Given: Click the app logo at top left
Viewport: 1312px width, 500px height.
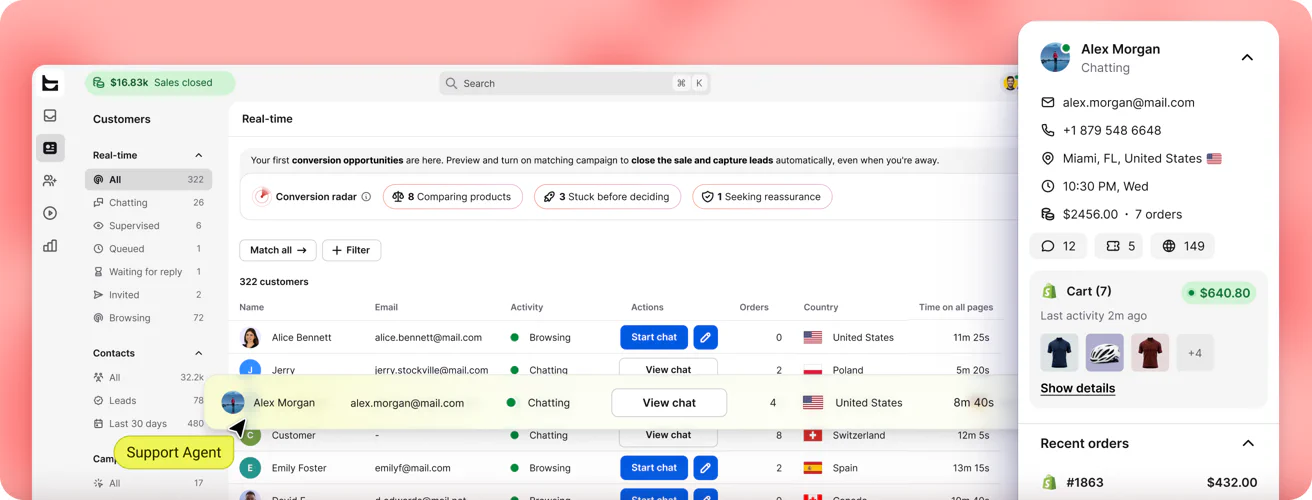Looking at the screenshot, I should 50,83.
